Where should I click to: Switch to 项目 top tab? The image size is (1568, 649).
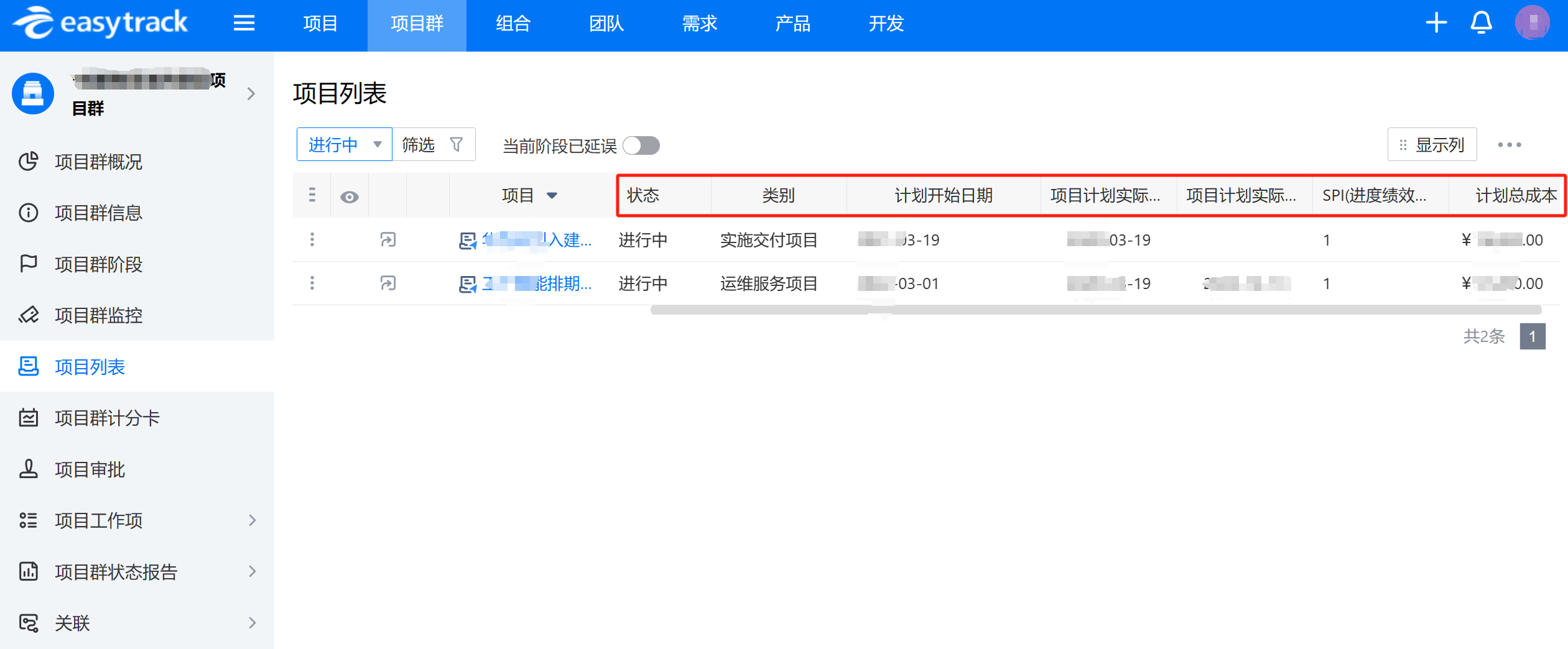pyautogui.click(x=320, y=24)
